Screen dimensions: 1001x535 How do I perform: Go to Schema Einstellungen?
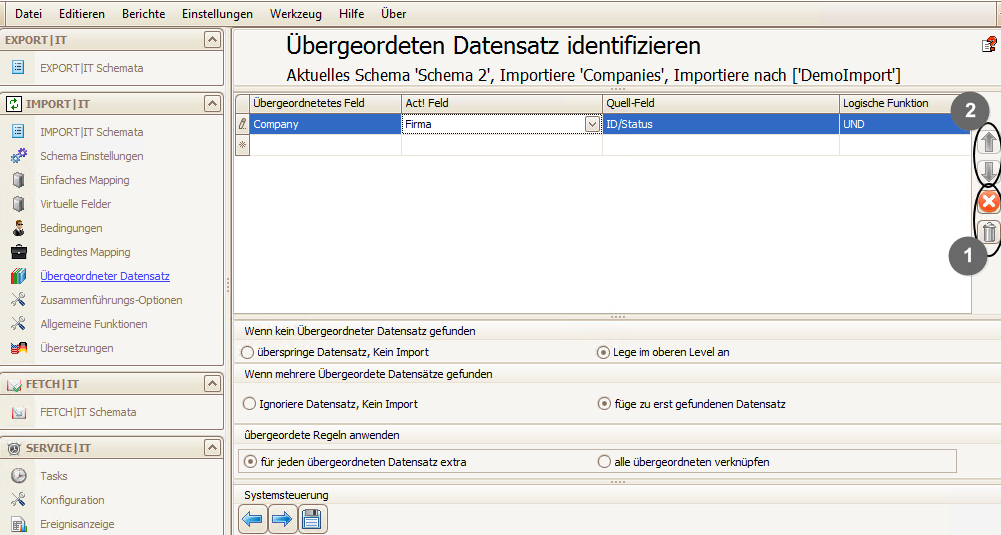(91, 156)
